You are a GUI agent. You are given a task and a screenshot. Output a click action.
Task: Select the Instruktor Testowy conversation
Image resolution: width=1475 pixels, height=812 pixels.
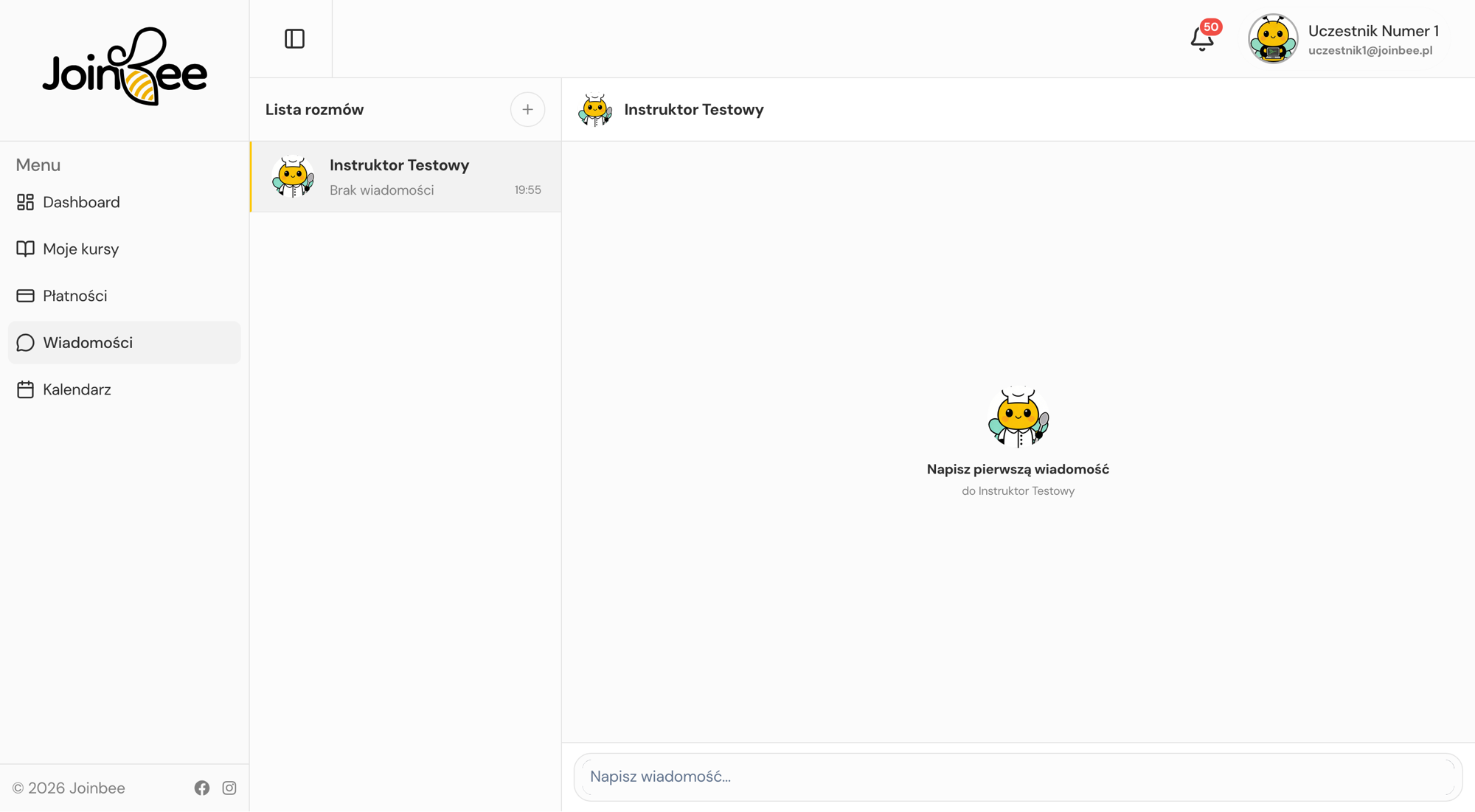[406, 177]
